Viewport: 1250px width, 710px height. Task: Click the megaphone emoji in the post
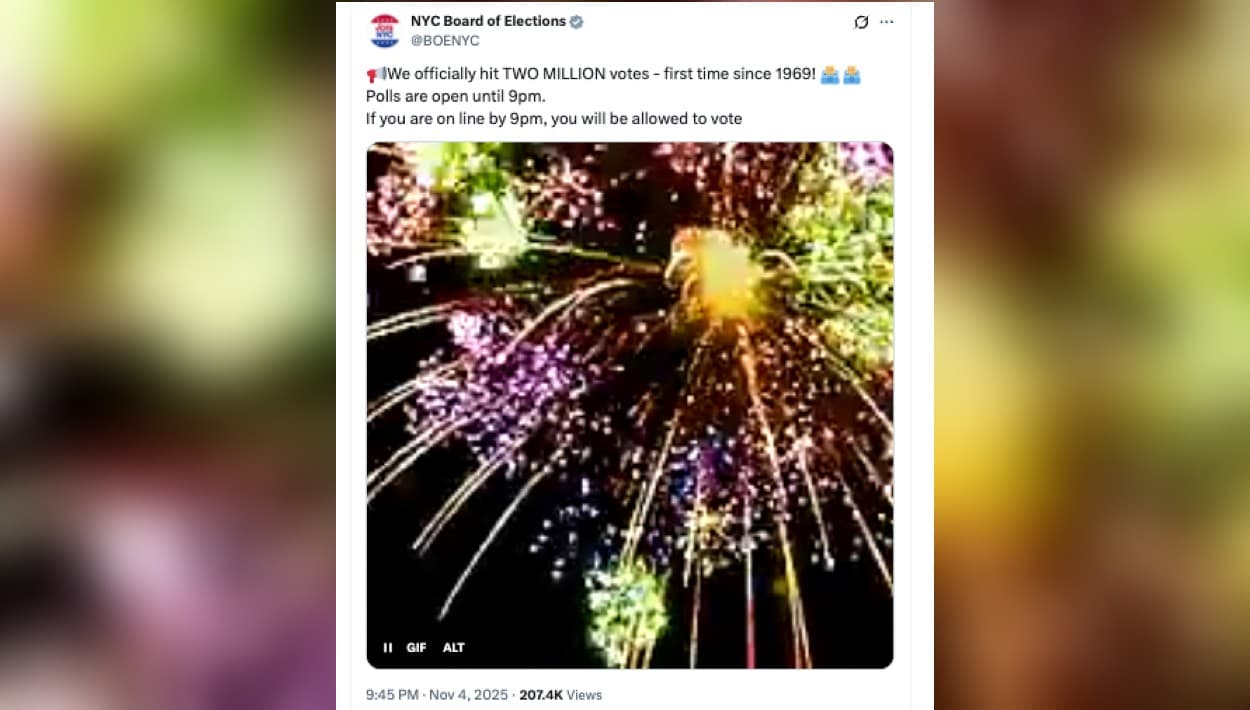pyautogui.click(x=376, y=75)
